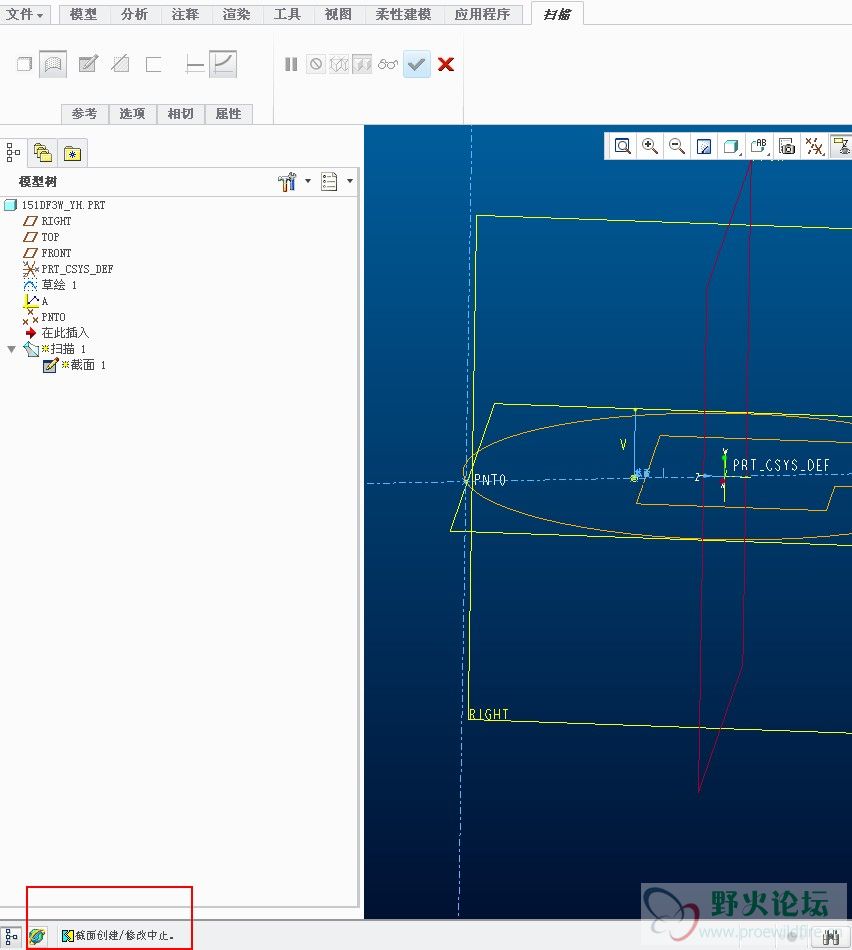852x950 pixels.
Task: Select the 扫描 sweep ribbon tab
Action: [557, 14]
